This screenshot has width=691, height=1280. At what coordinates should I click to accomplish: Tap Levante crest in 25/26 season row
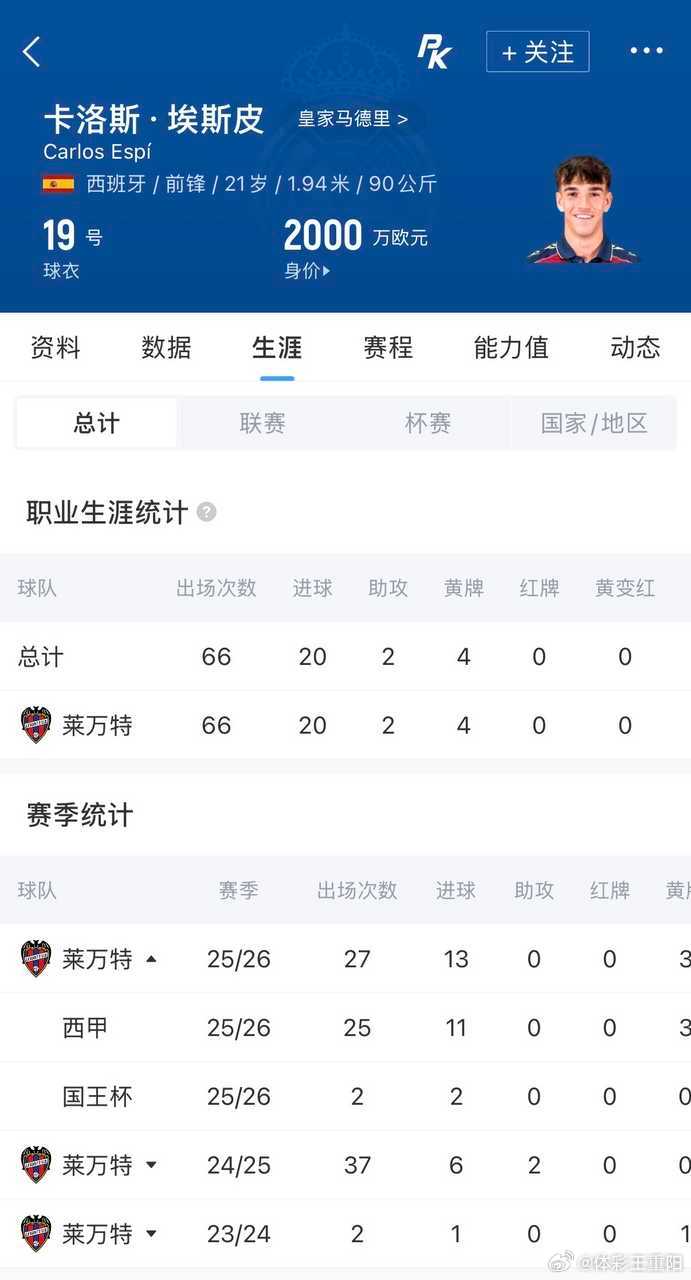click(36, 959)
